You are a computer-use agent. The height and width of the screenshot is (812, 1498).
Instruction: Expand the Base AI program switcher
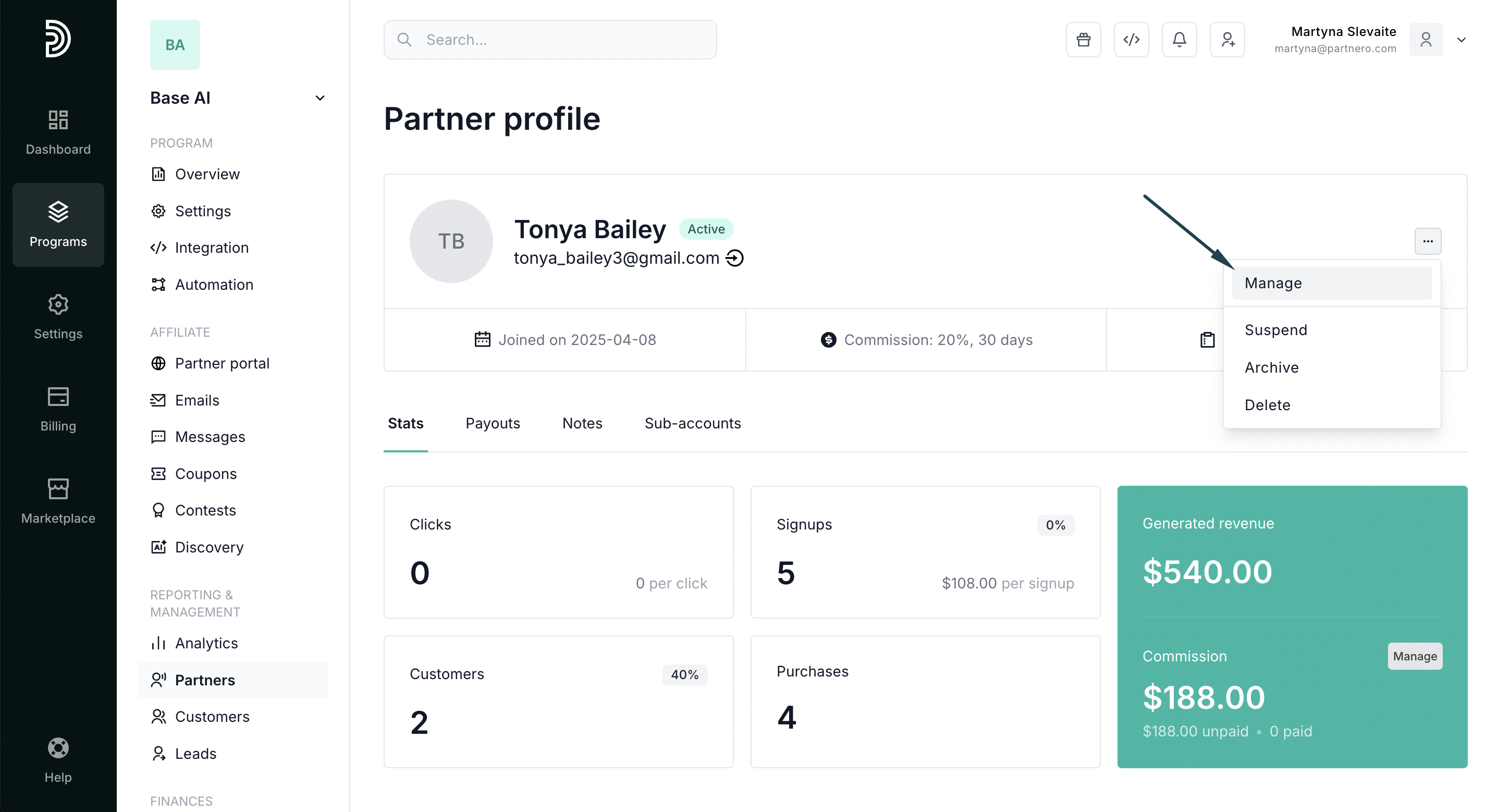tap(320, 97)
